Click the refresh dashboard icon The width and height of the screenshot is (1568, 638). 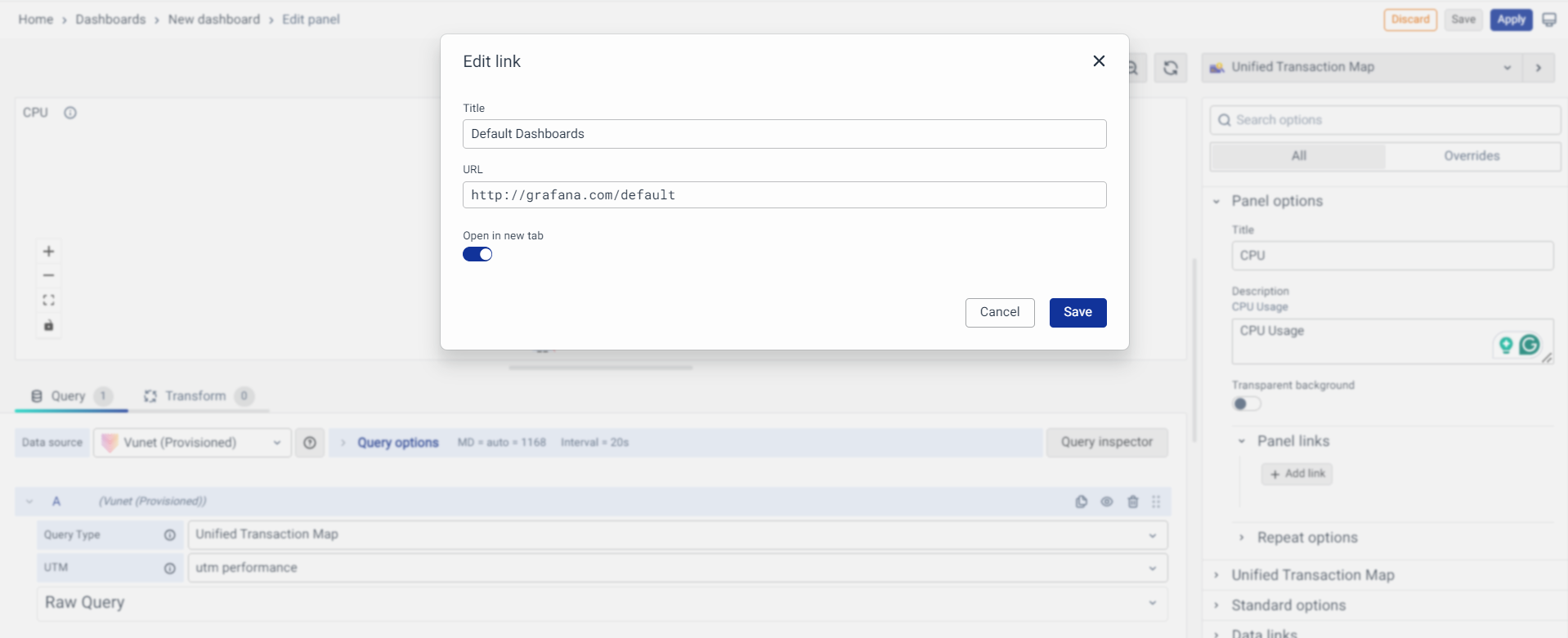click(1170, 68)
